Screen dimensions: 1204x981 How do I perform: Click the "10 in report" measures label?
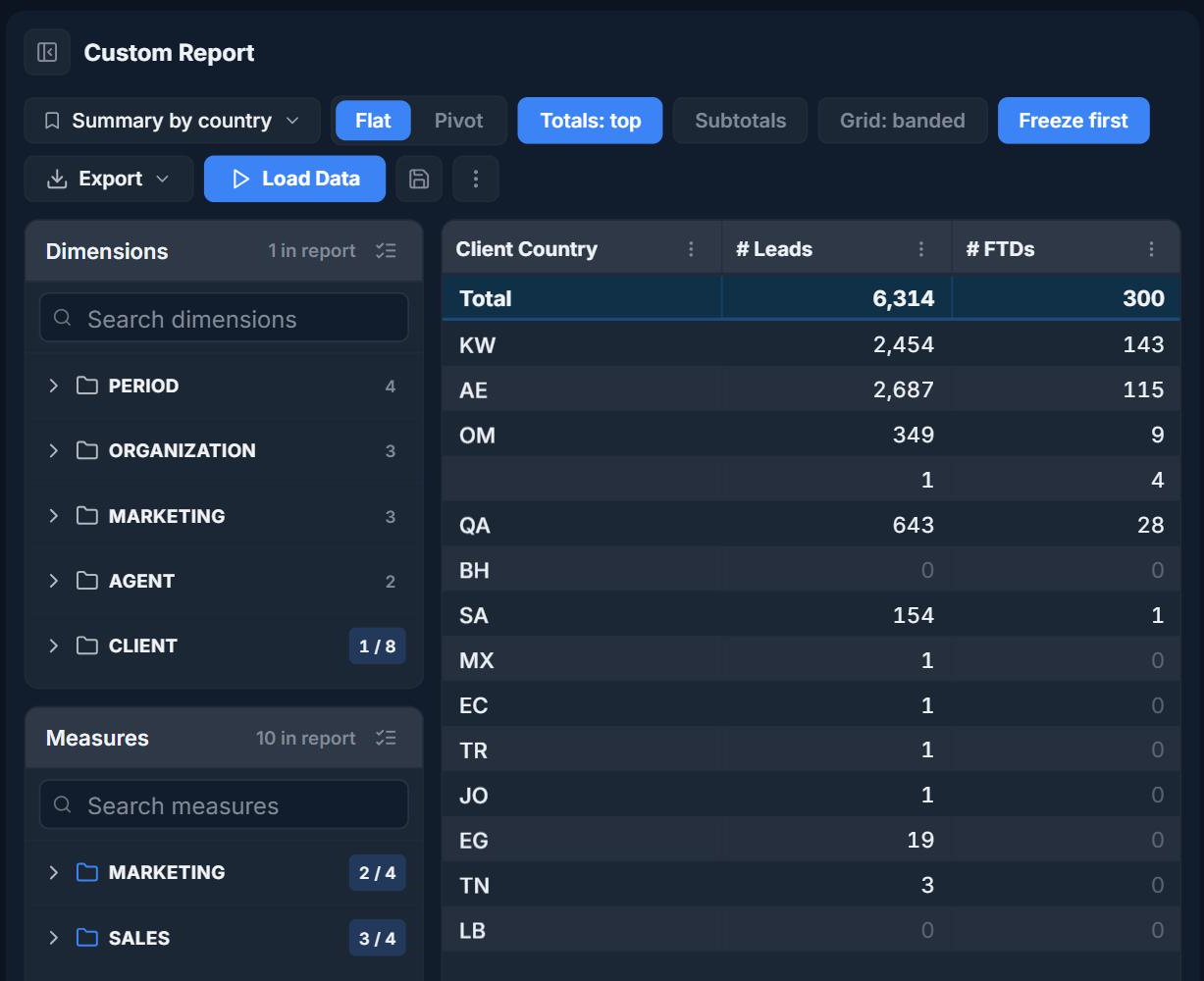pyautogui.click(x=305, y=738)
